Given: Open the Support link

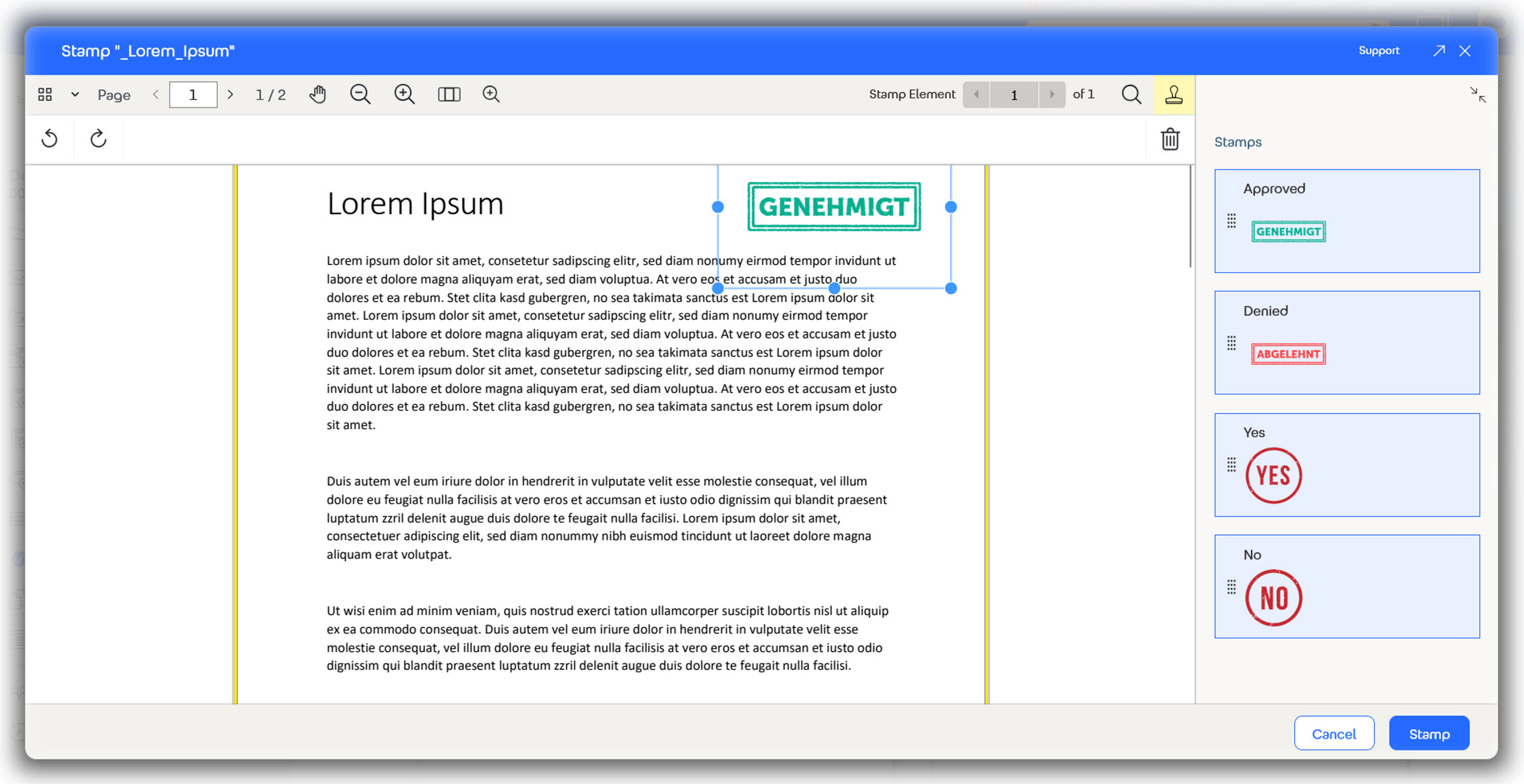Looking at the screenshot, I should [1378, 51].
